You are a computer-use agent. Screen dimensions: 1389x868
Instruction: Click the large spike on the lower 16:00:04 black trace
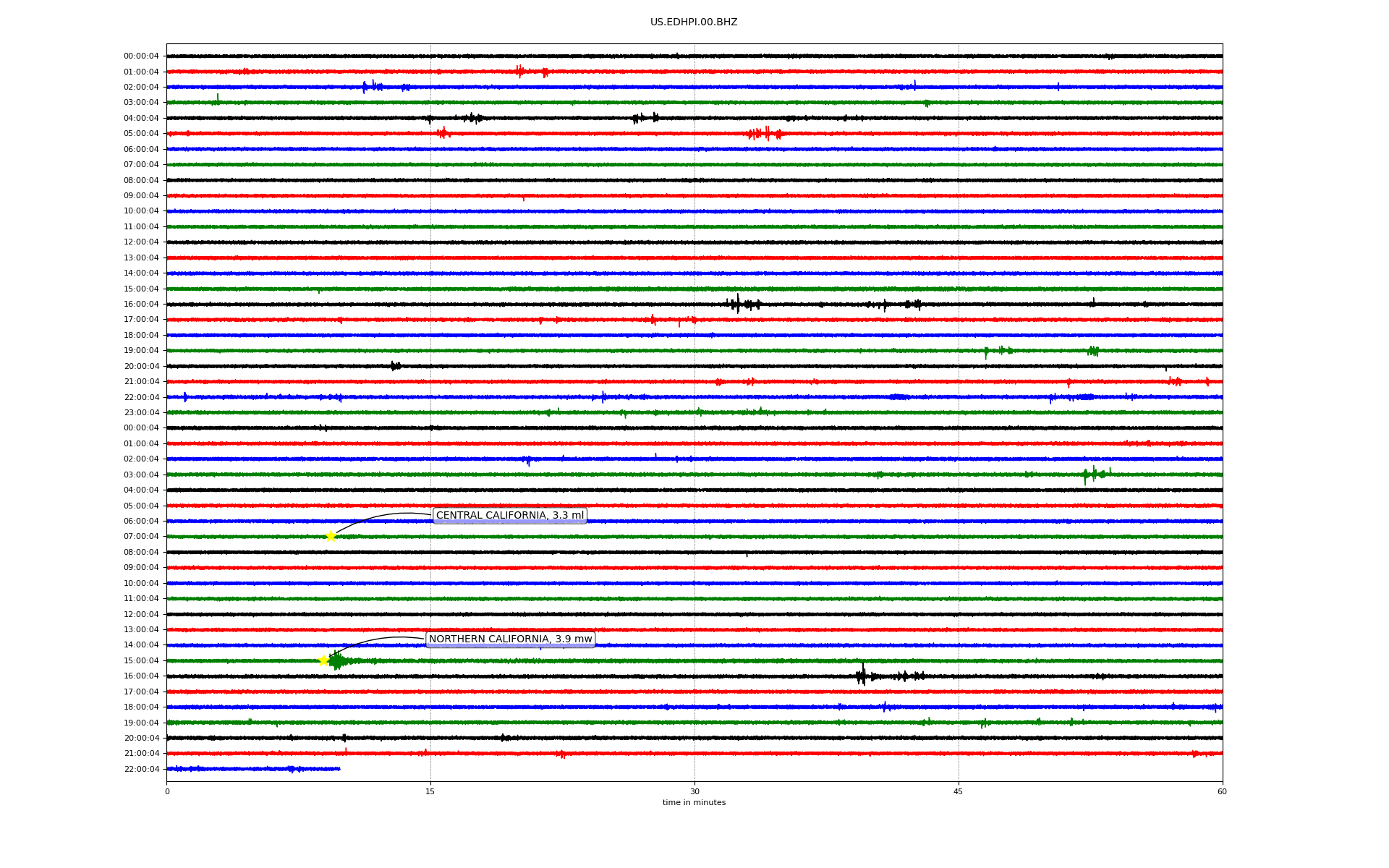tap(862, 676)
